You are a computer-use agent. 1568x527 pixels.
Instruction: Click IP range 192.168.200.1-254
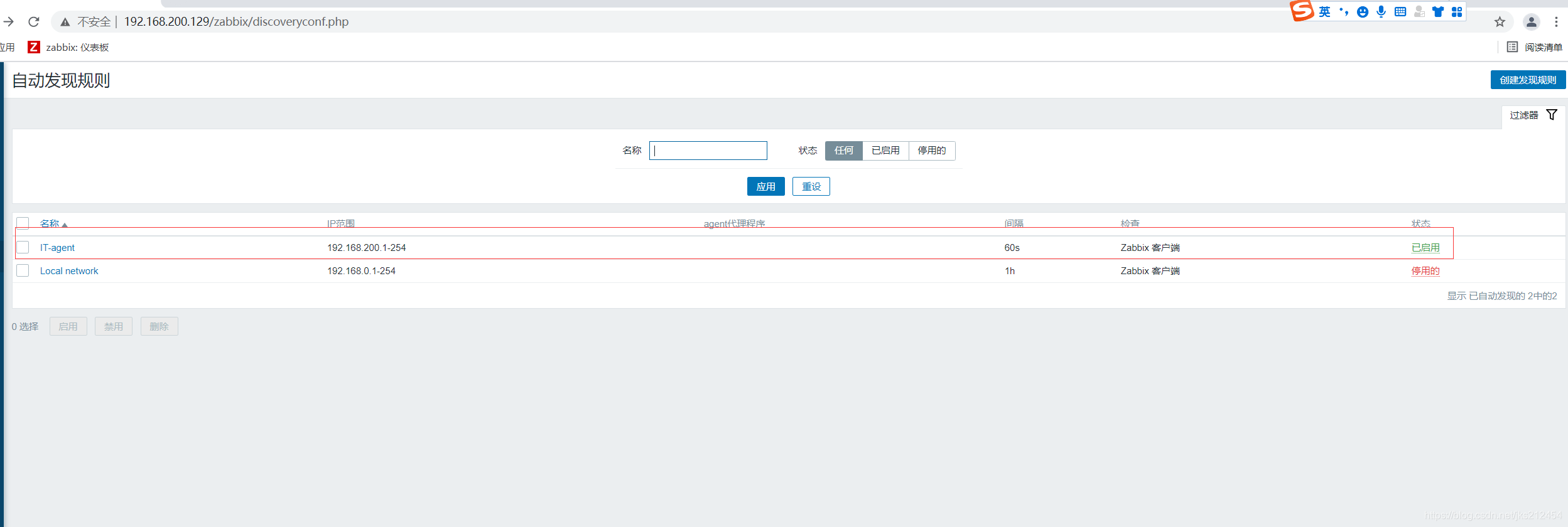(366, 248)
